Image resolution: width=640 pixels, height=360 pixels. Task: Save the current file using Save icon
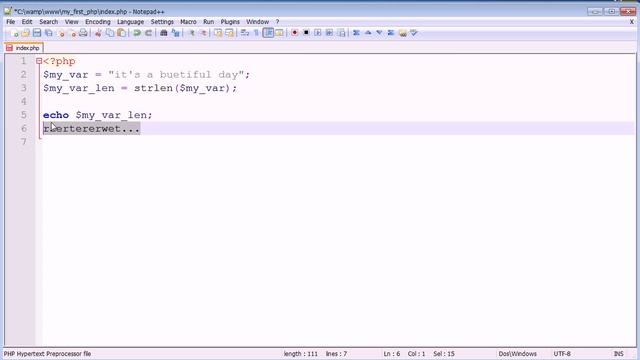tap(37, 33)
